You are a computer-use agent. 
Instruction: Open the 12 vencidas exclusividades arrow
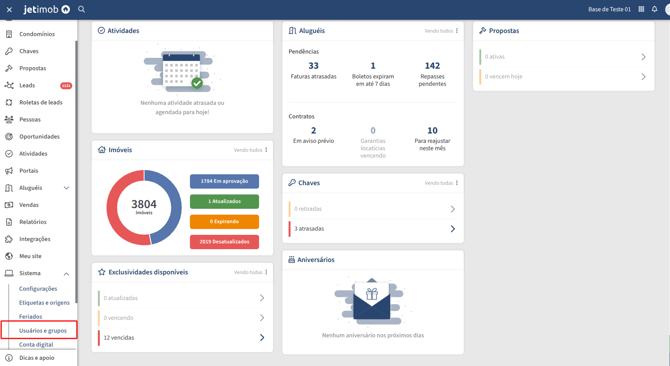point(262,338)
